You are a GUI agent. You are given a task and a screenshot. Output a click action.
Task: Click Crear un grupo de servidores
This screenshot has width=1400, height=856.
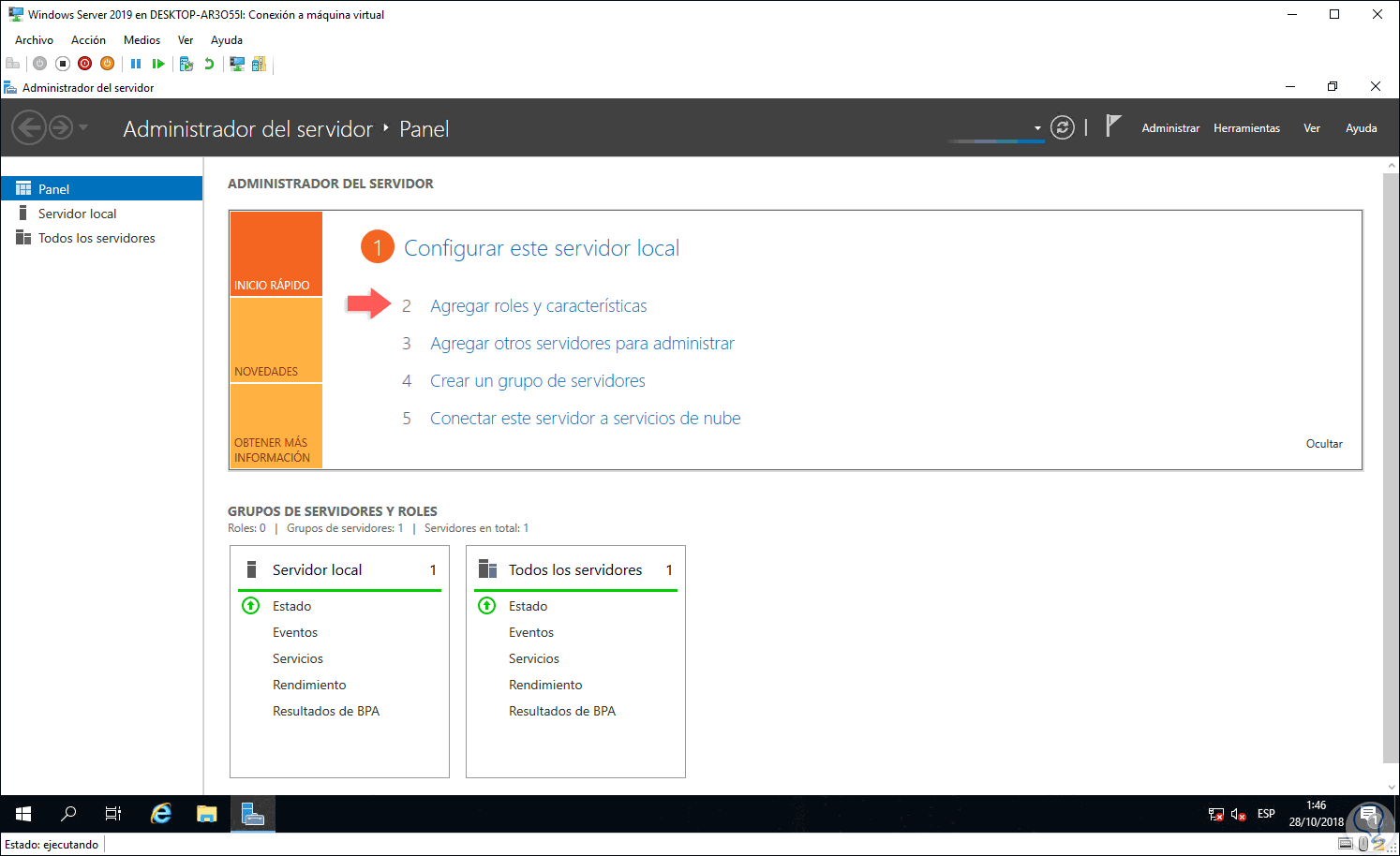pos(538,381)
